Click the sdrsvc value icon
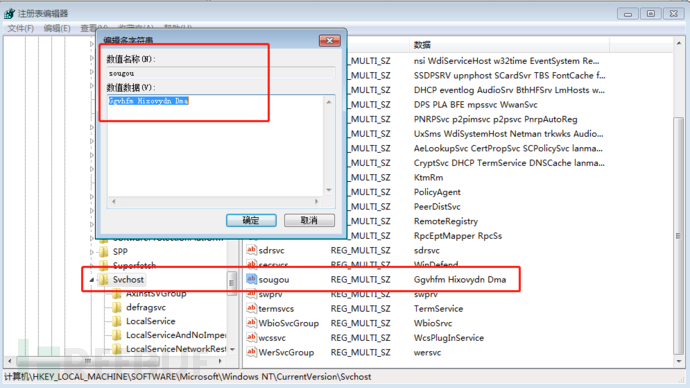690x388 pixels. pos(251,250)
